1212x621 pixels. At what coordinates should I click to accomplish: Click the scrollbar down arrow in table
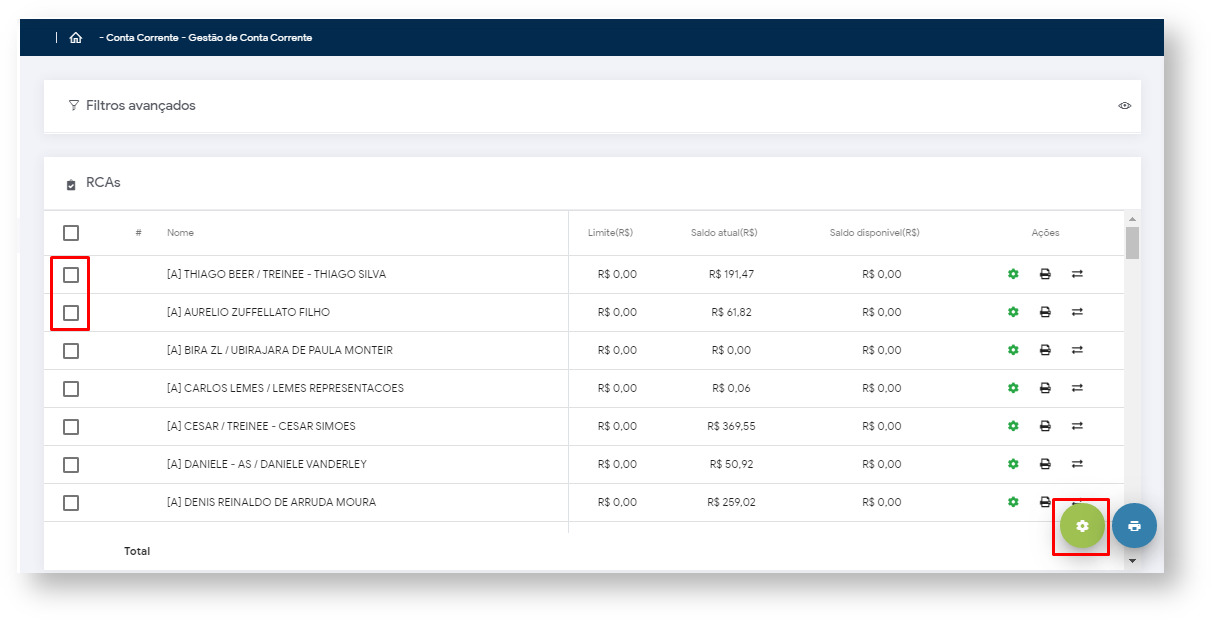(1132, 561)
